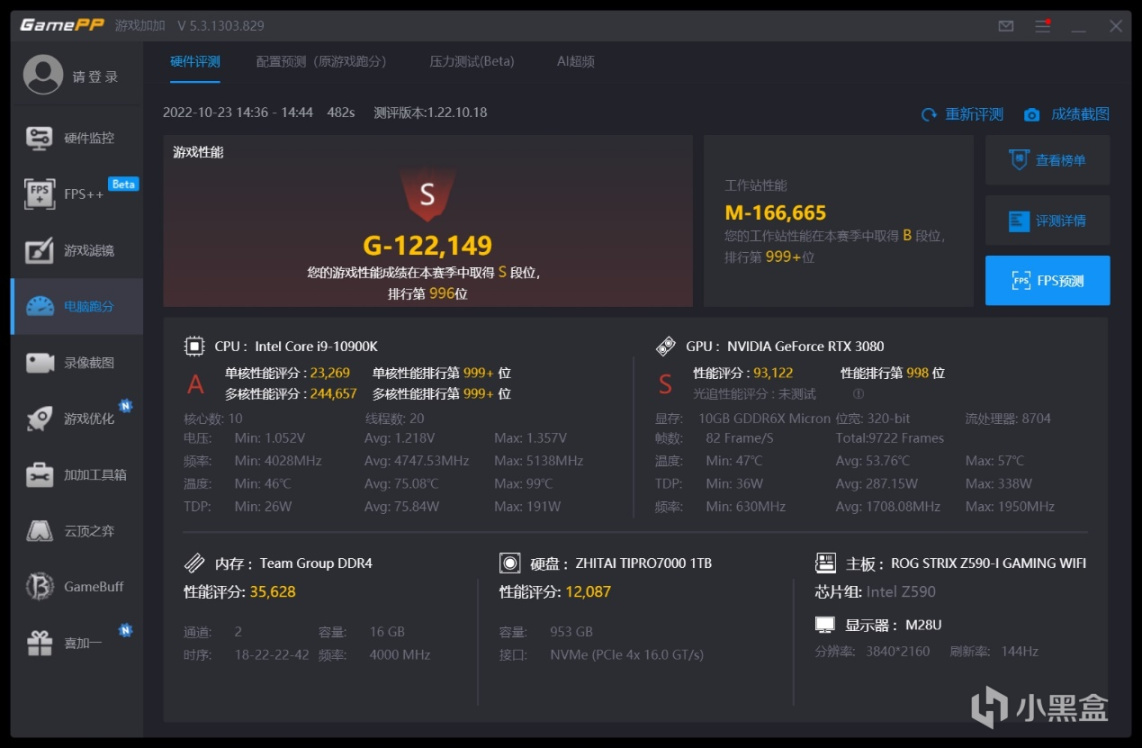Screen dimensions: 1142x748
Task: Click 测评版本:1.22.10.18 version text
Action: (430, 112)
